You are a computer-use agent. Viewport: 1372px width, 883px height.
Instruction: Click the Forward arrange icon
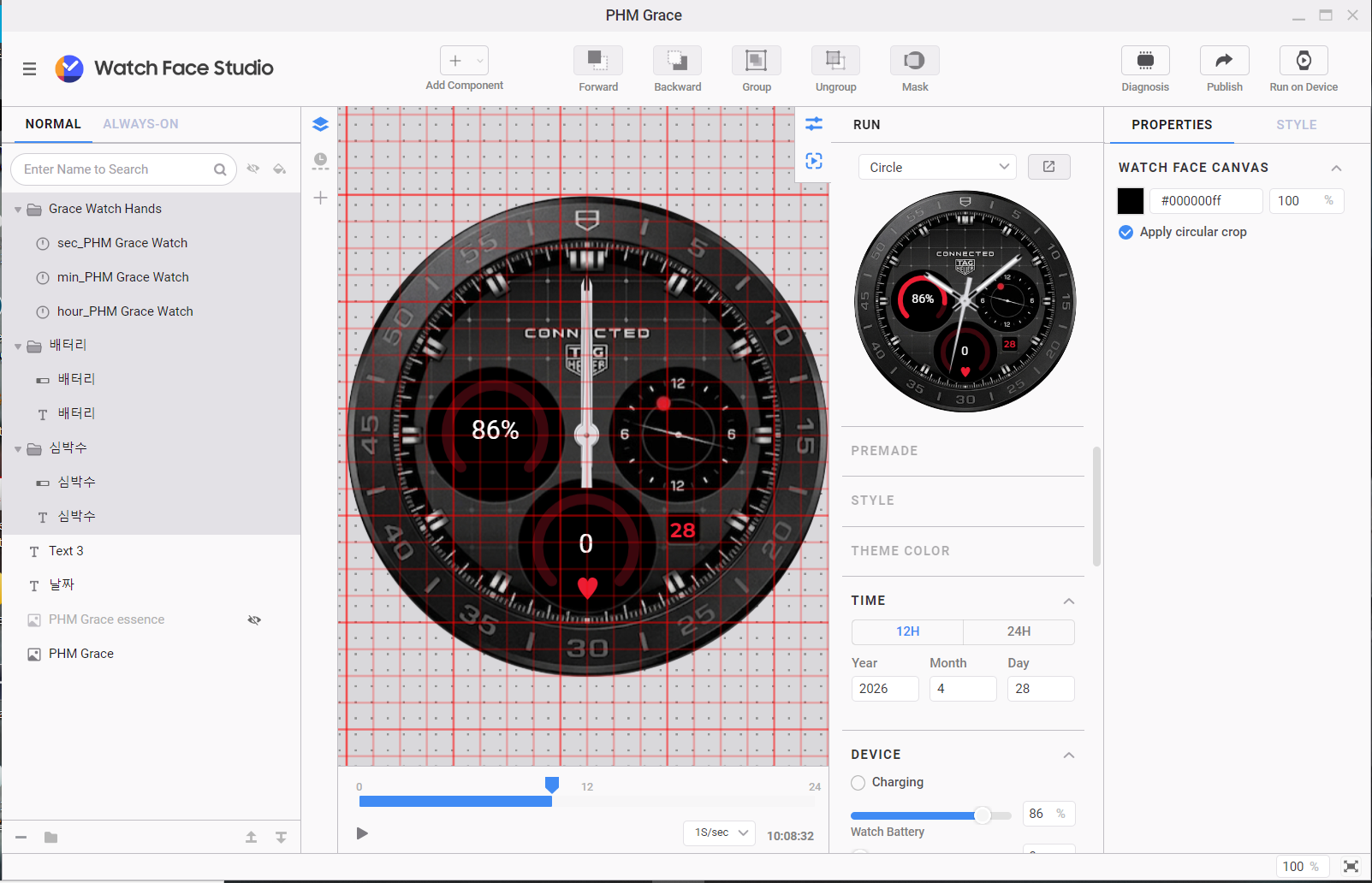point(597,61)
